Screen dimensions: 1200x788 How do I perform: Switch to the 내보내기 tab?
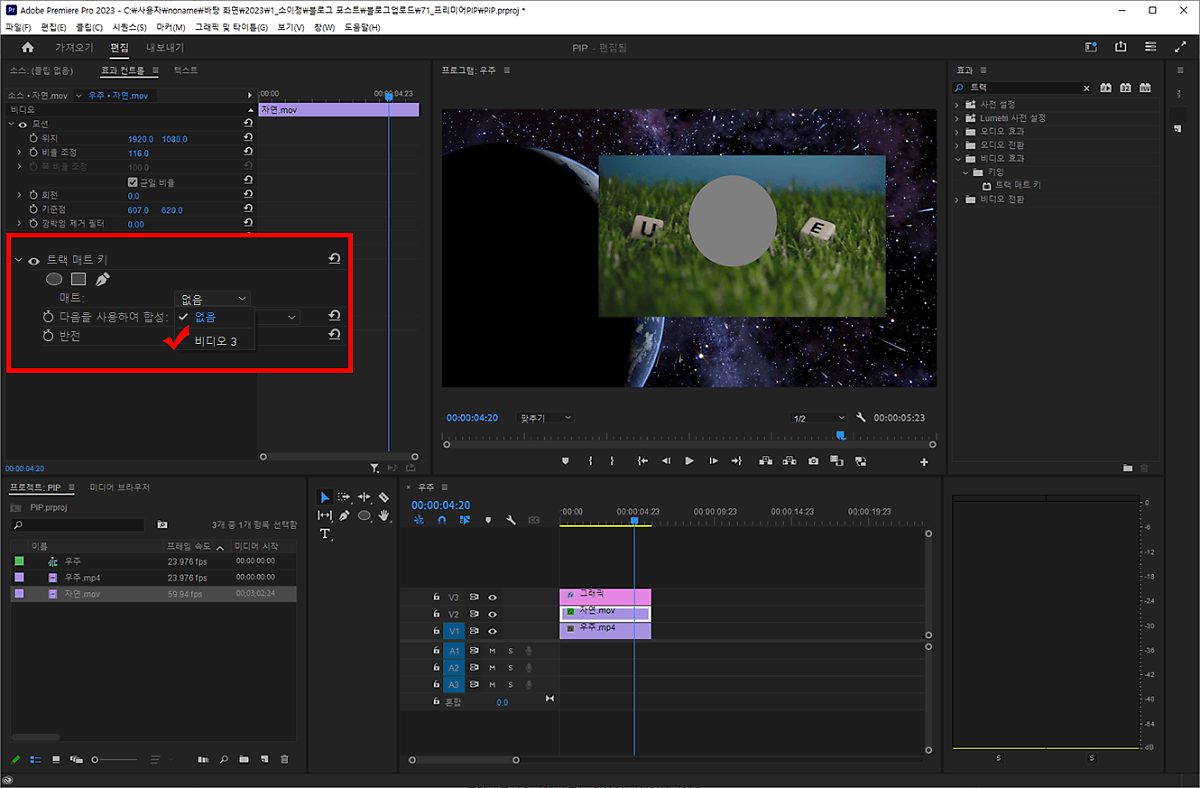pos(165,47)
